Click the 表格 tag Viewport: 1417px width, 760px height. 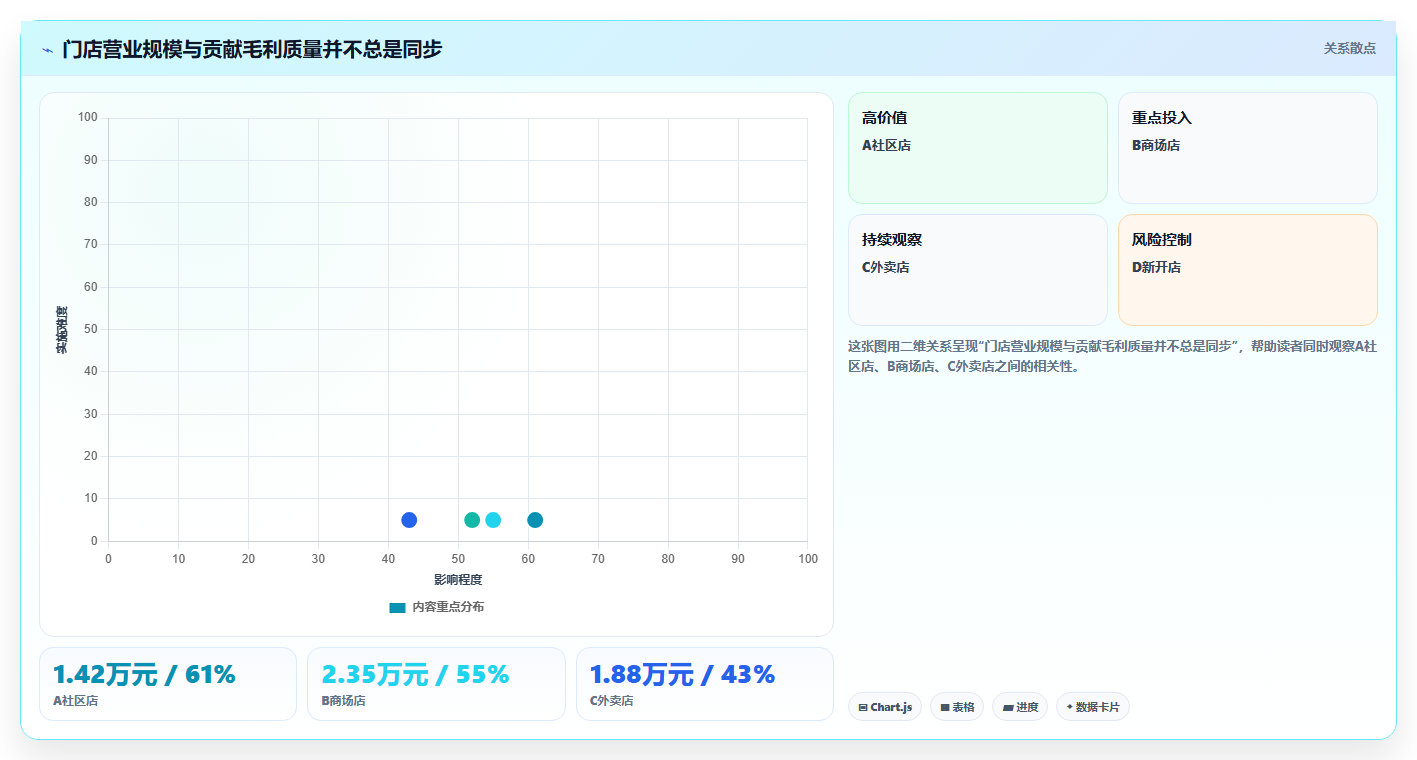[x=957, y=707]
